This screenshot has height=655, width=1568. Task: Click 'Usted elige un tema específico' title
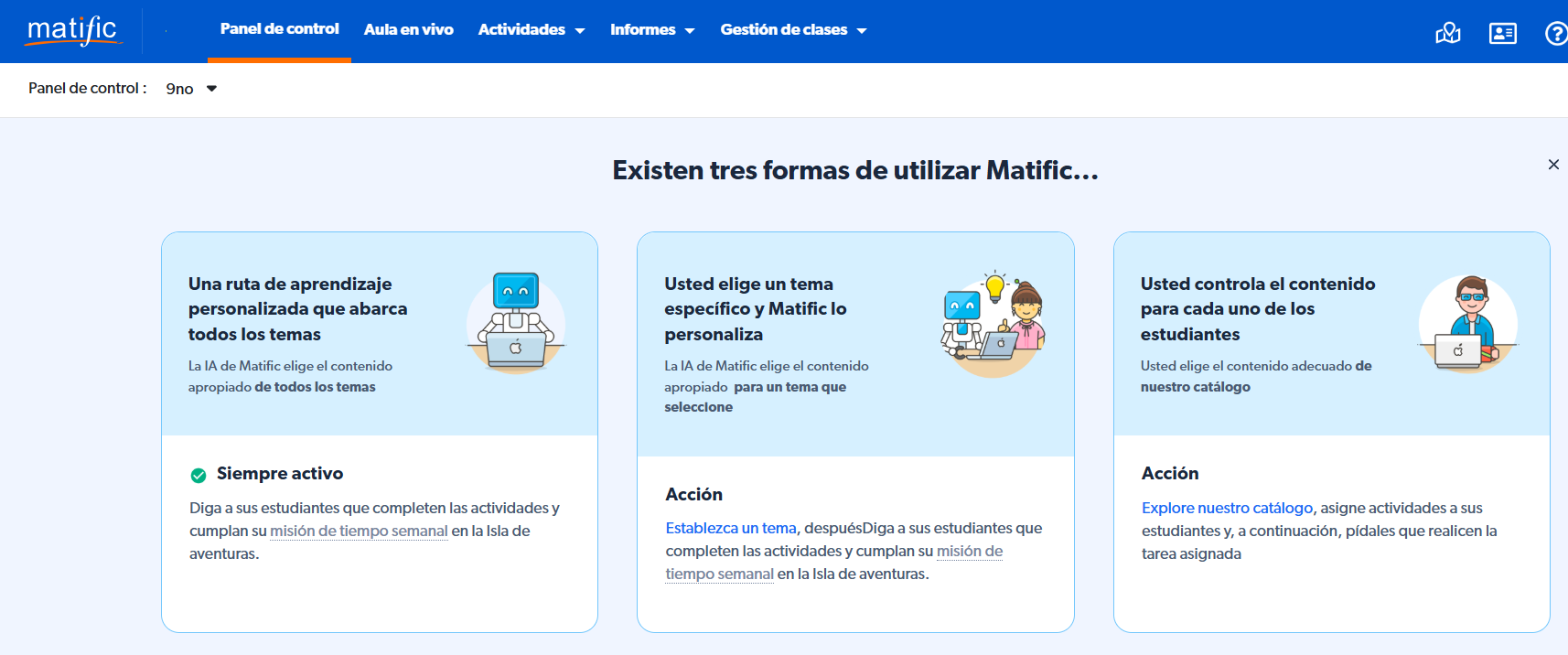[756, 309]
